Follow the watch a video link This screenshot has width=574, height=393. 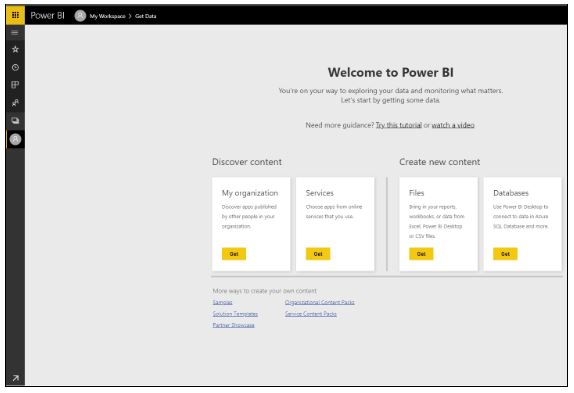click(x=453, y=125)
